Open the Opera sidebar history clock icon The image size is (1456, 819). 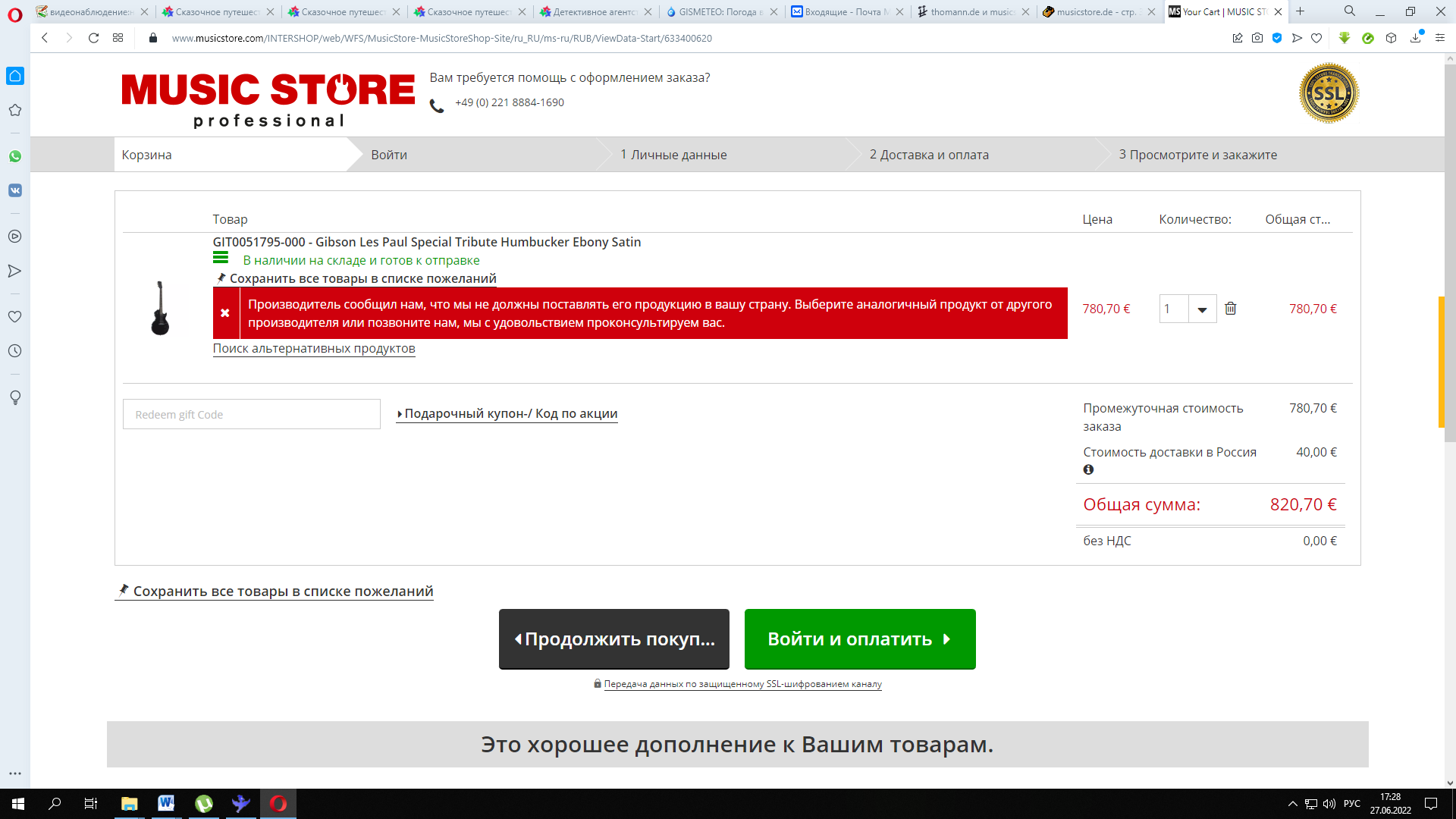[x=15, y=351]
